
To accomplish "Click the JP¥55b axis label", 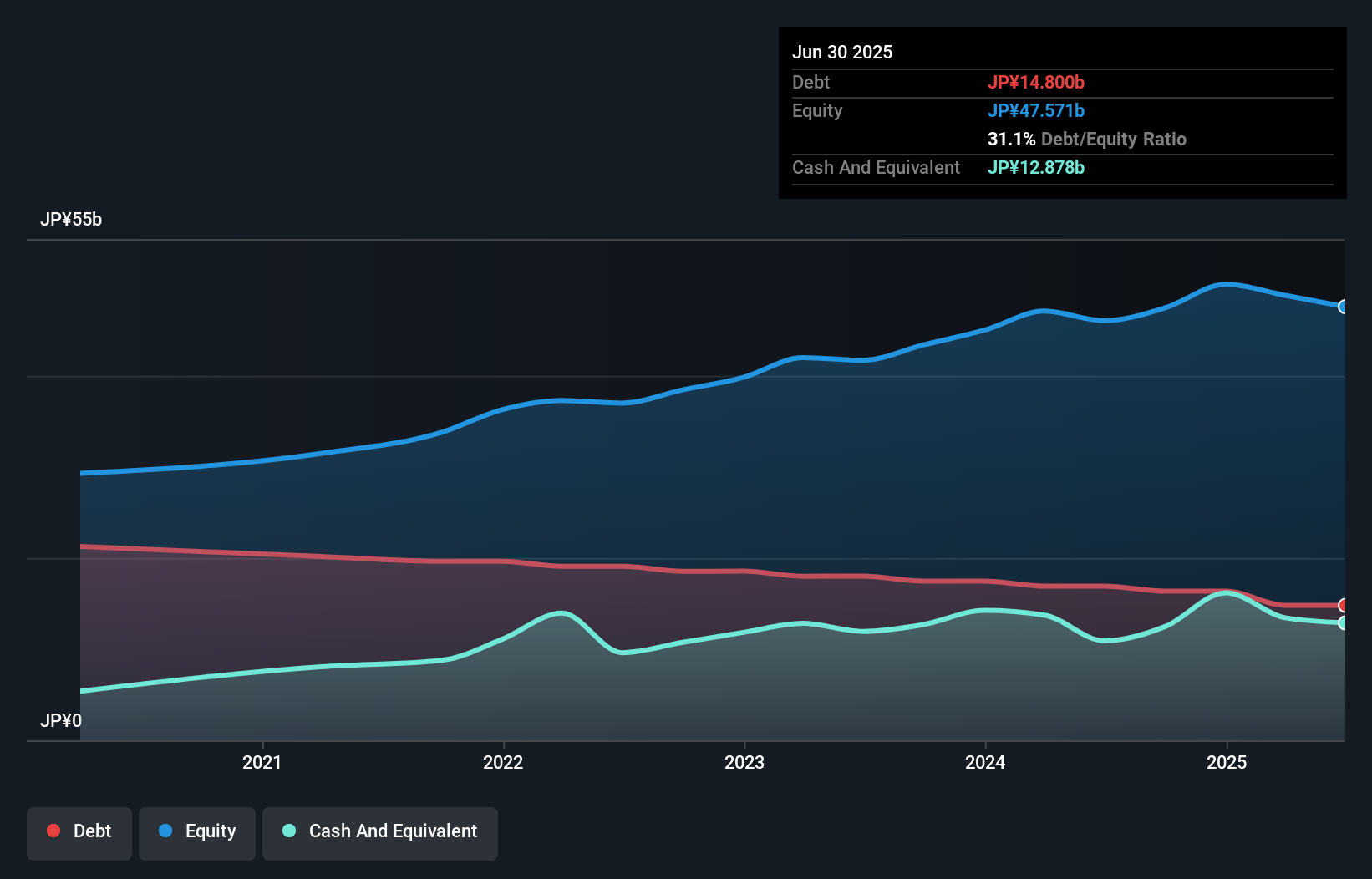I will click(x=72, y=220).
